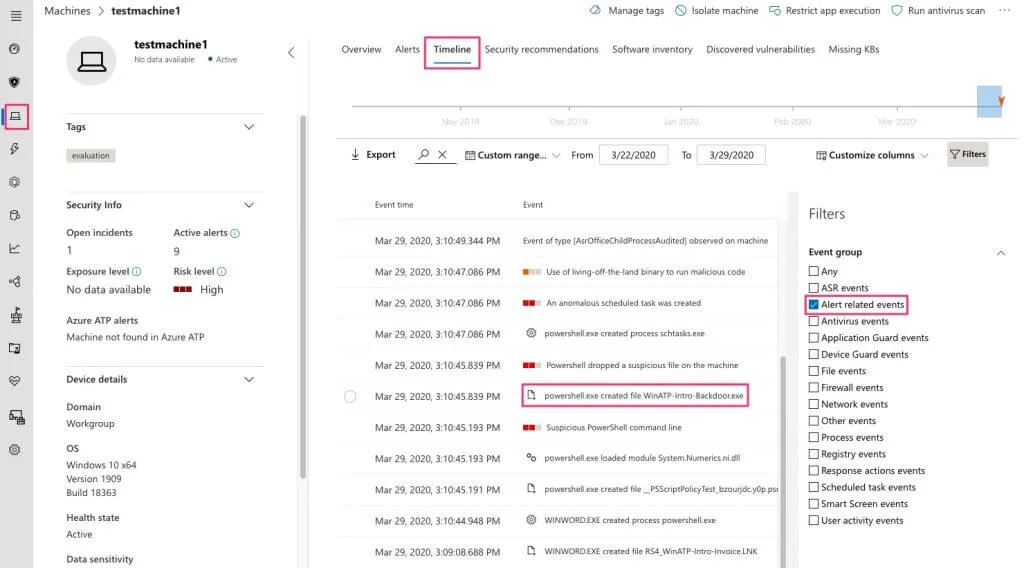Click the From date field
Screen dimensions: 1024x568
pyautogui.click(x=633, y=155)
